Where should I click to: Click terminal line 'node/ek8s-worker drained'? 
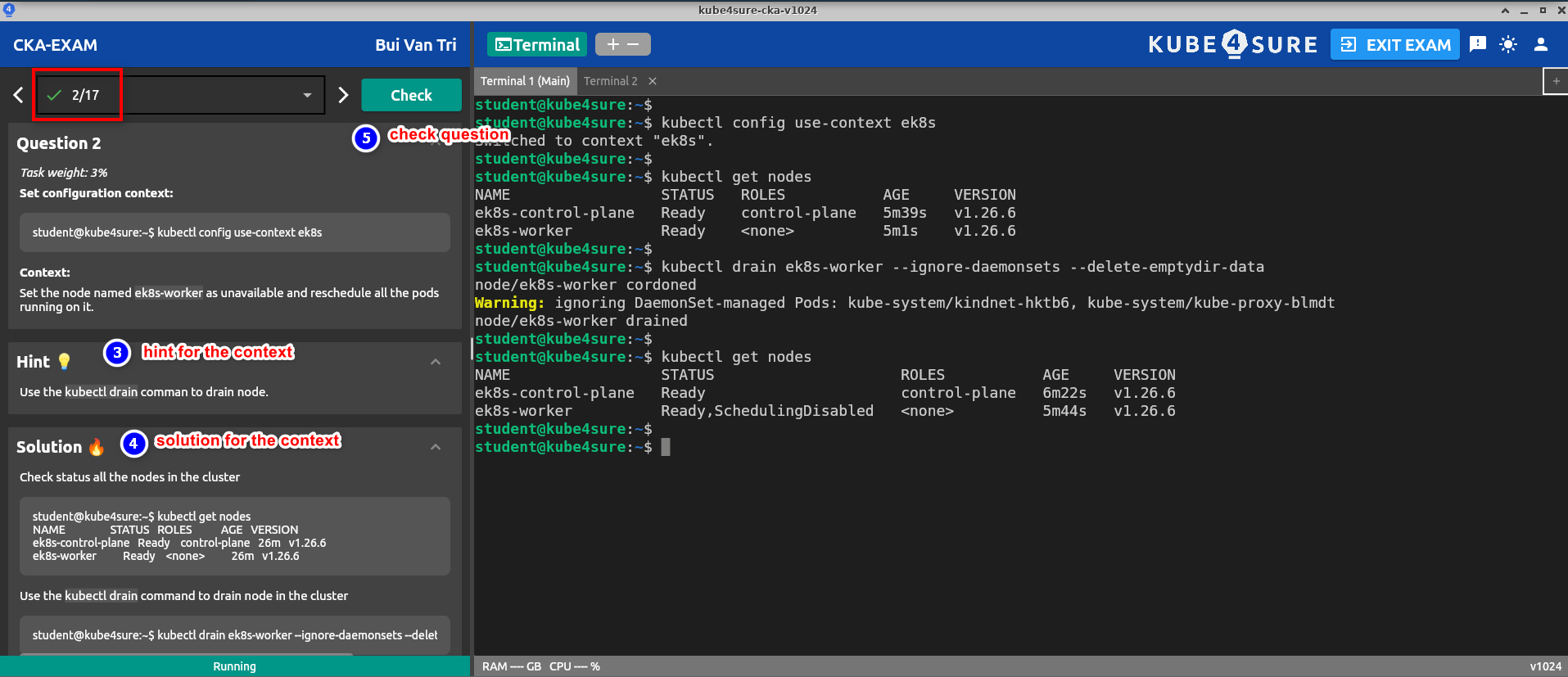581,321
